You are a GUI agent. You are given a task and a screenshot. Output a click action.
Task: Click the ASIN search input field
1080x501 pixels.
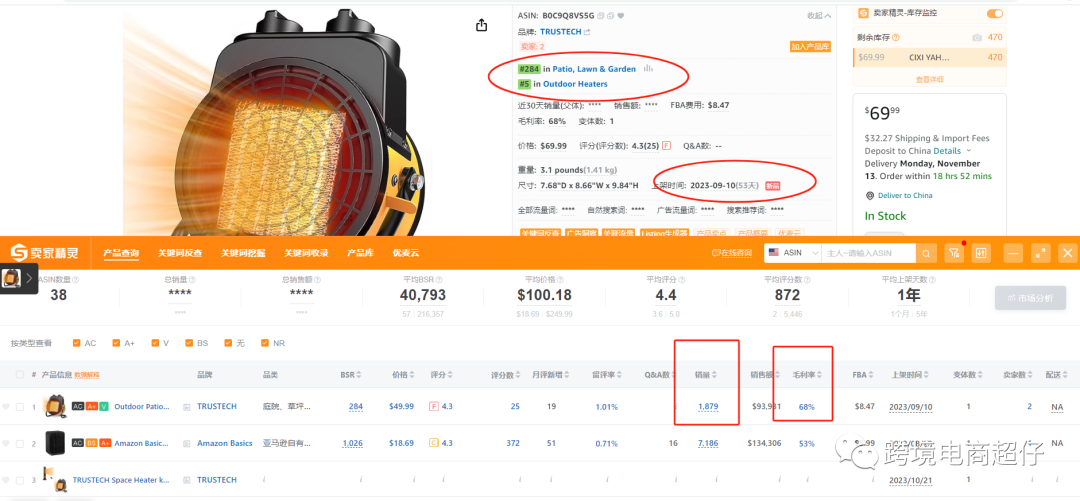tap(869, 253)
